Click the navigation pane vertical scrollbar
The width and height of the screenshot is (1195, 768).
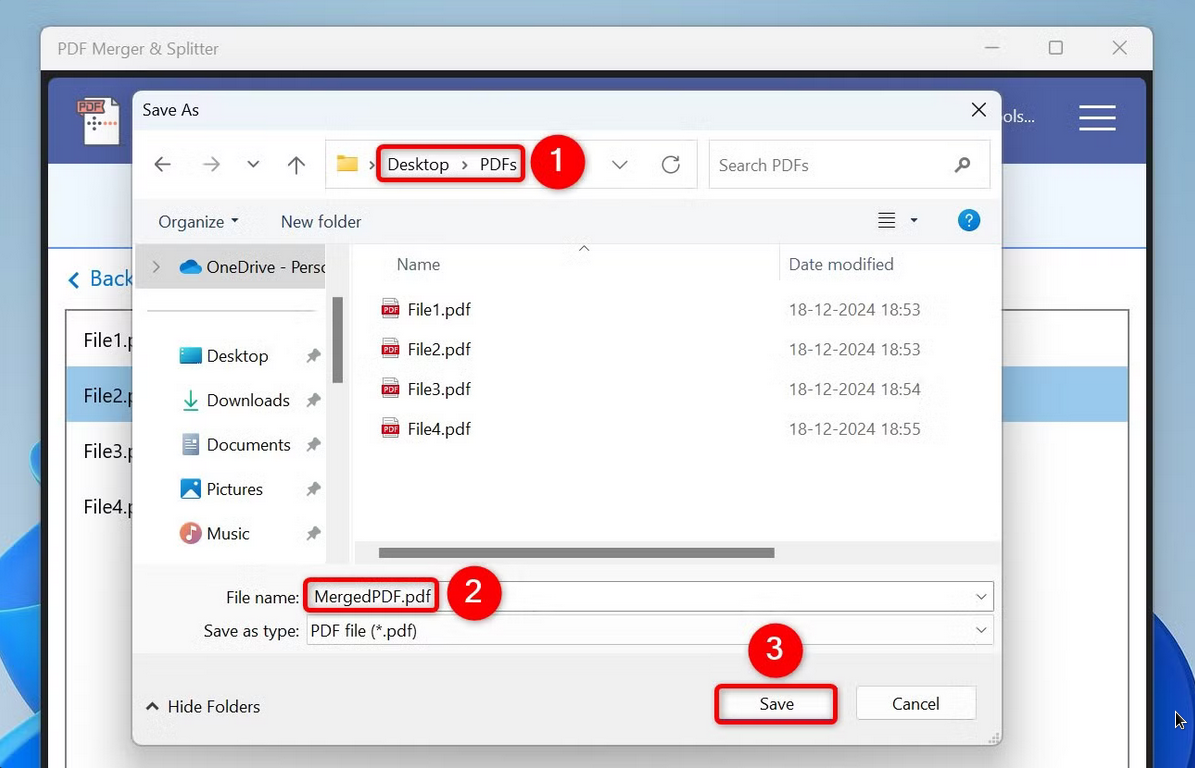[337, 340]
